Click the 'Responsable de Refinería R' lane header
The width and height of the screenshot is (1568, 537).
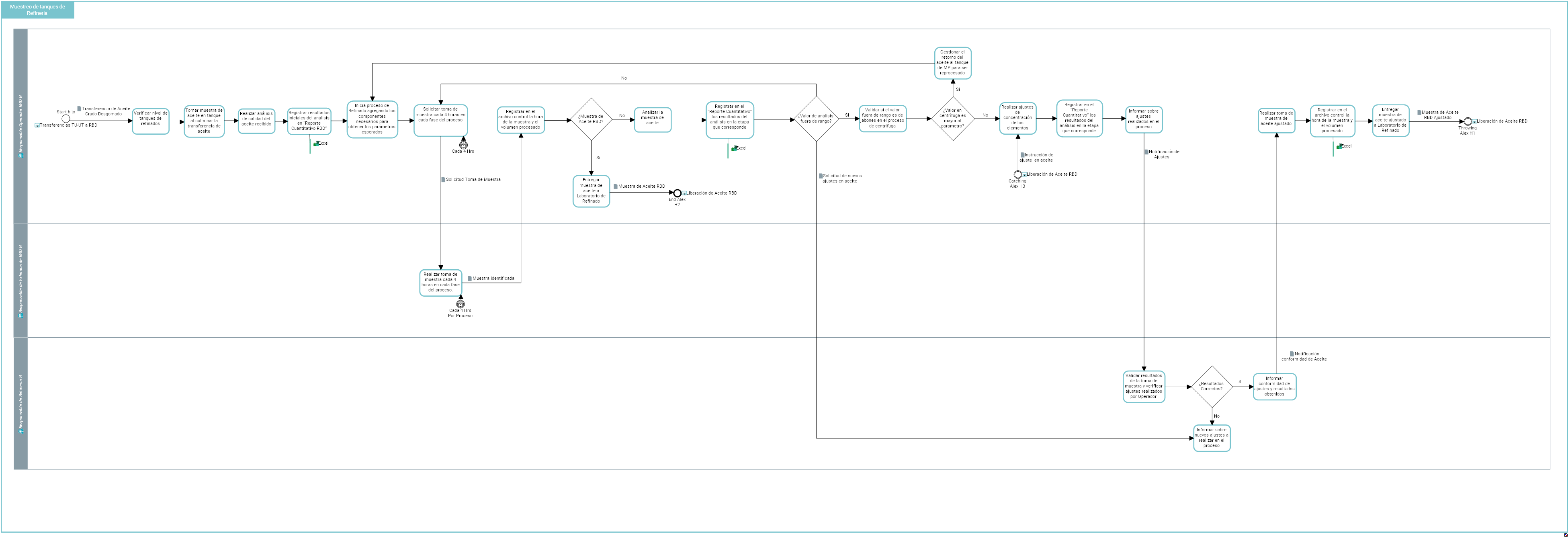click(x=21, y=404)
